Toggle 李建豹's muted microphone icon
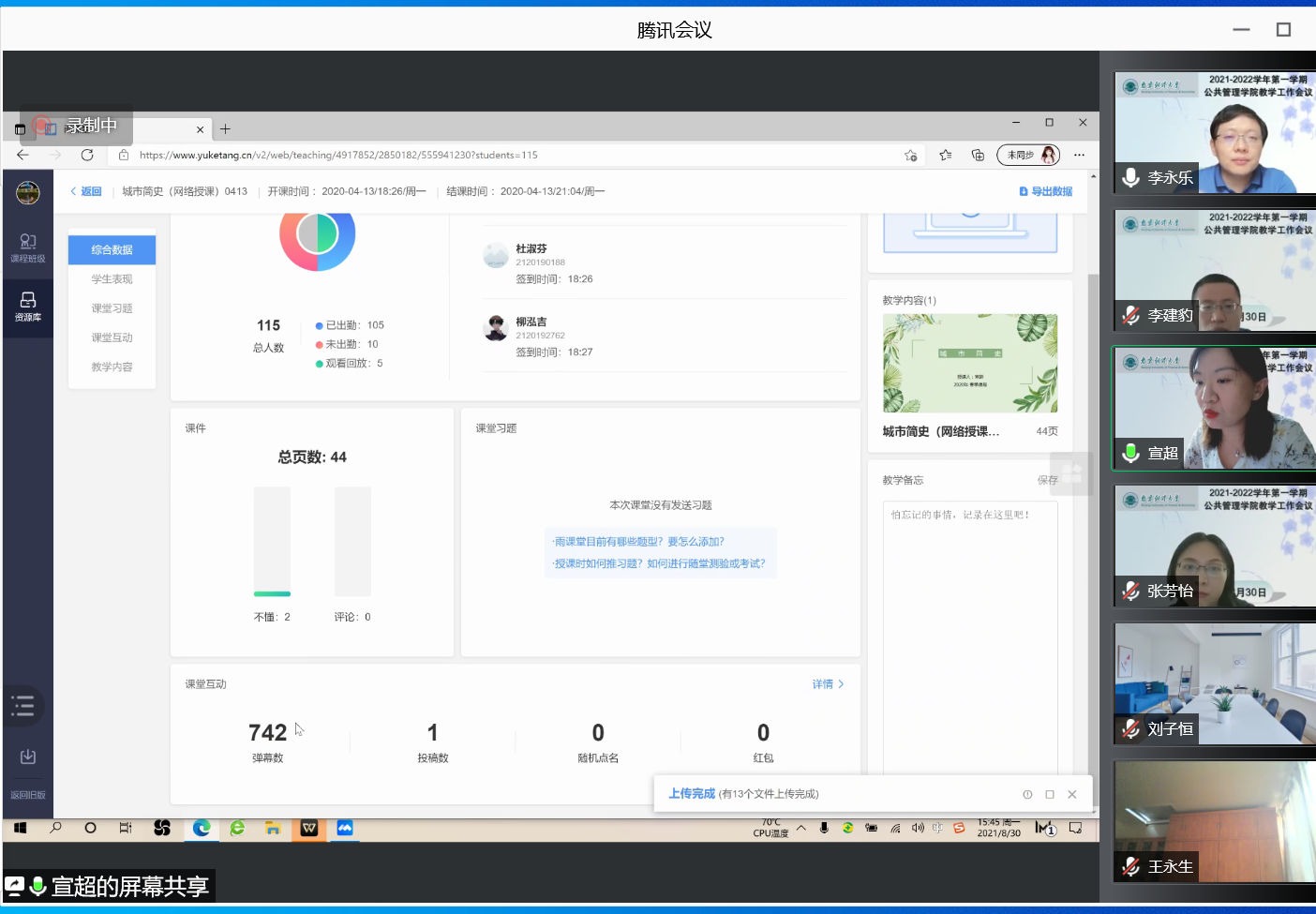Screen dimensions: 1316x914 coord(1131,315)
